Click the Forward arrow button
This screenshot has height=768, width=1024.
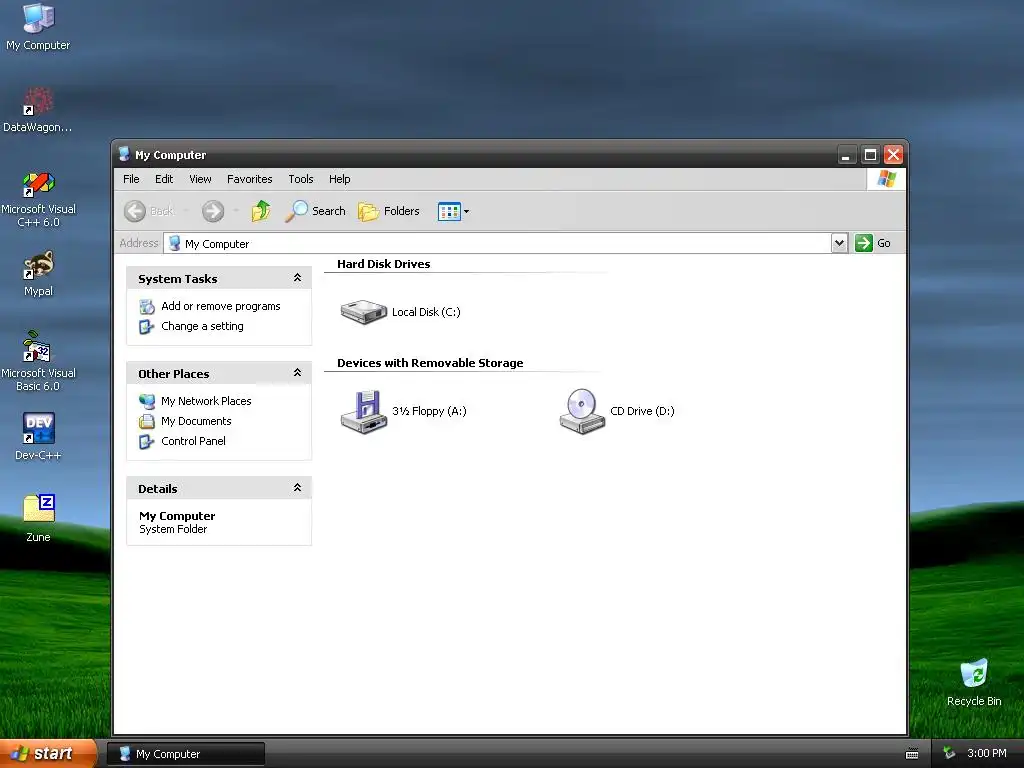click(213, 211)
